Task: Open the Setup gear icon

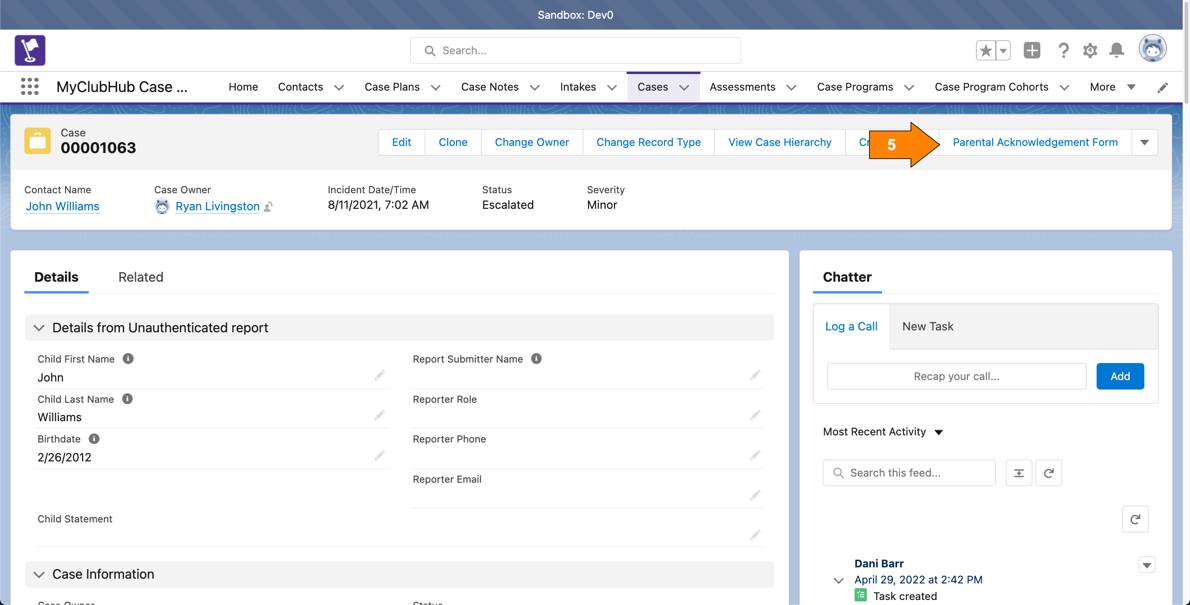Action: coord(1090,50)
